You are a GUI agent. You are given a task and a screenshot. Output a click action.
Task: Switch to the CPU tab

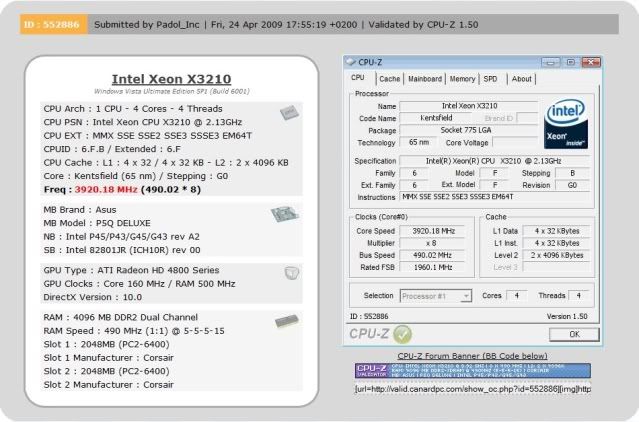(x=358, y=78)
